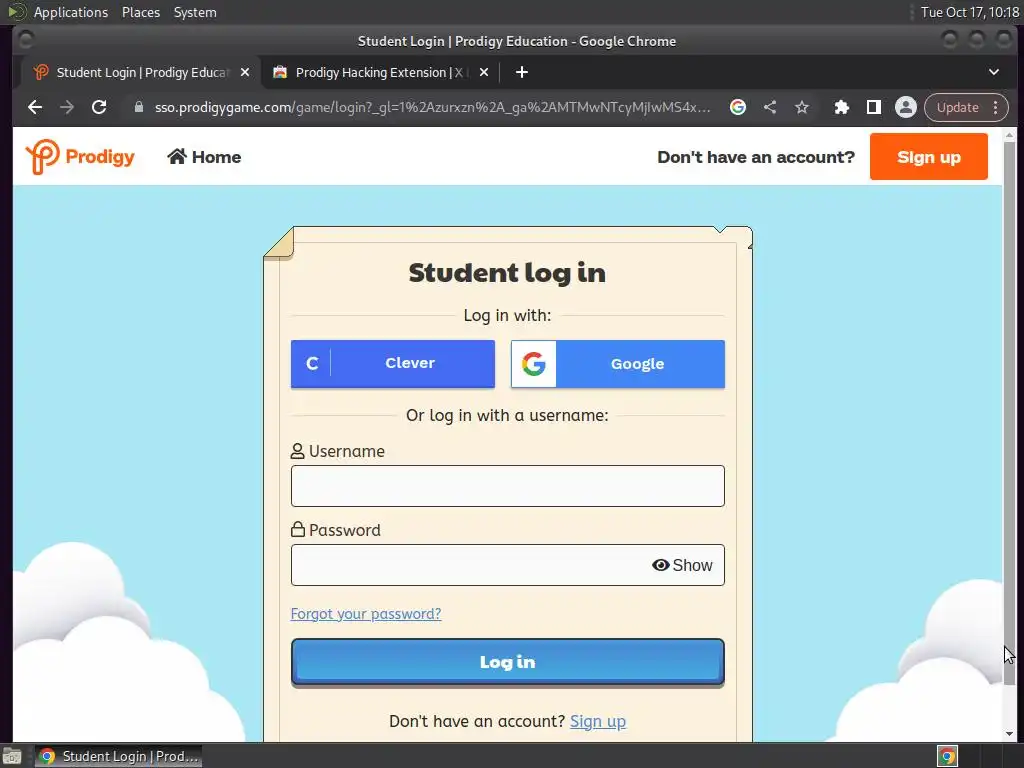
Task: Click Chrome icon in bottom panel tray
Action: point(947,756)
